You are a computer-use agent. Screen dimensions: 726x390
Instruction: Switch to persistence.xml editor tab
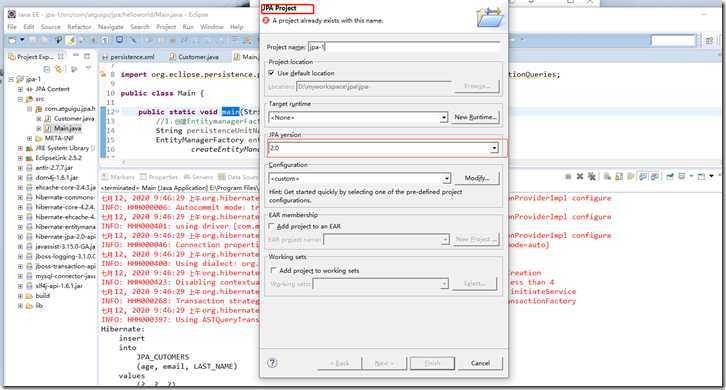pyautogui.click(x=129, y=57)
